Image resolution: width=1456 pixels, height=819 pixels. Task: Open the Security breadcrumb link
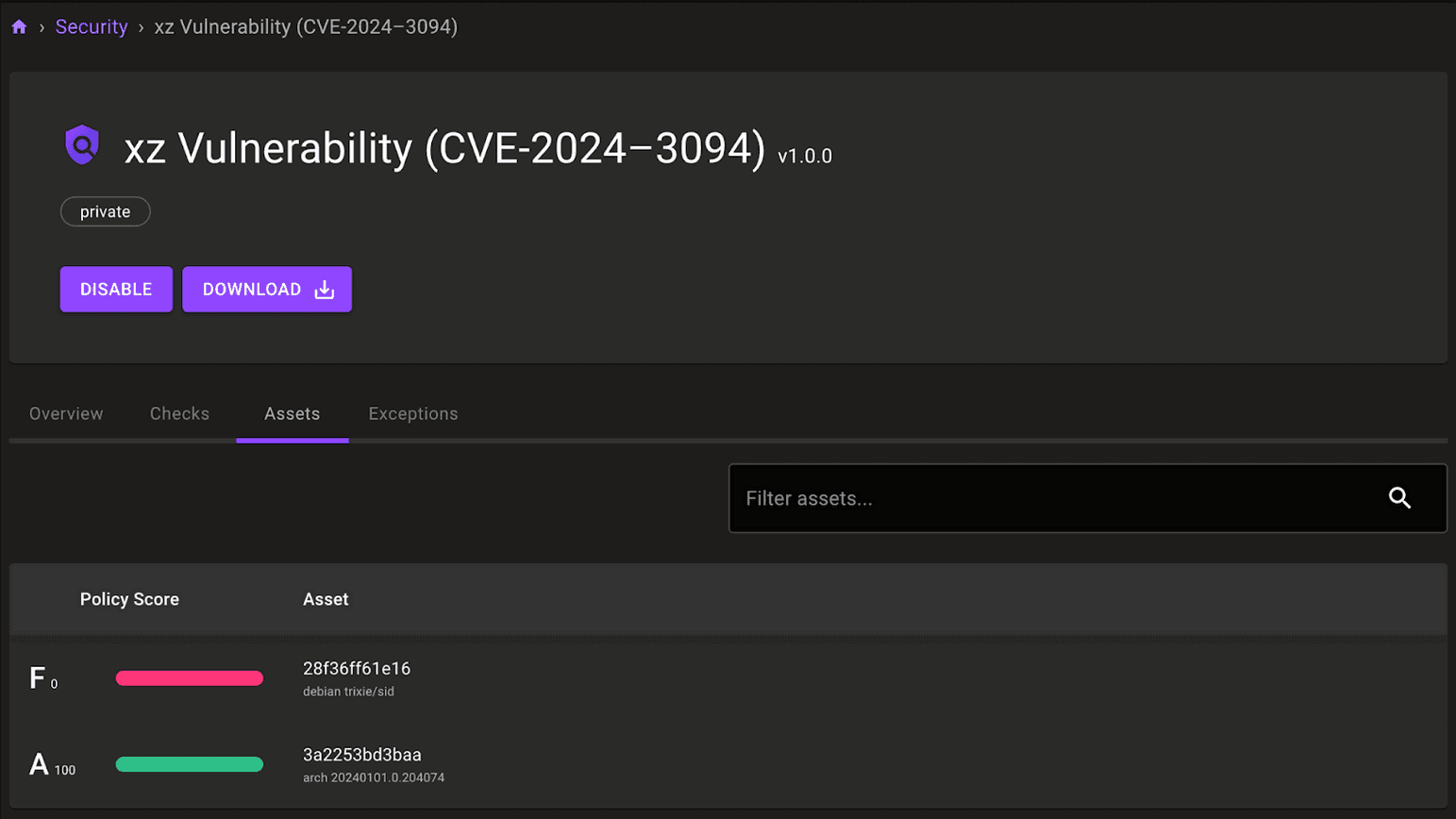click(92, 26)
